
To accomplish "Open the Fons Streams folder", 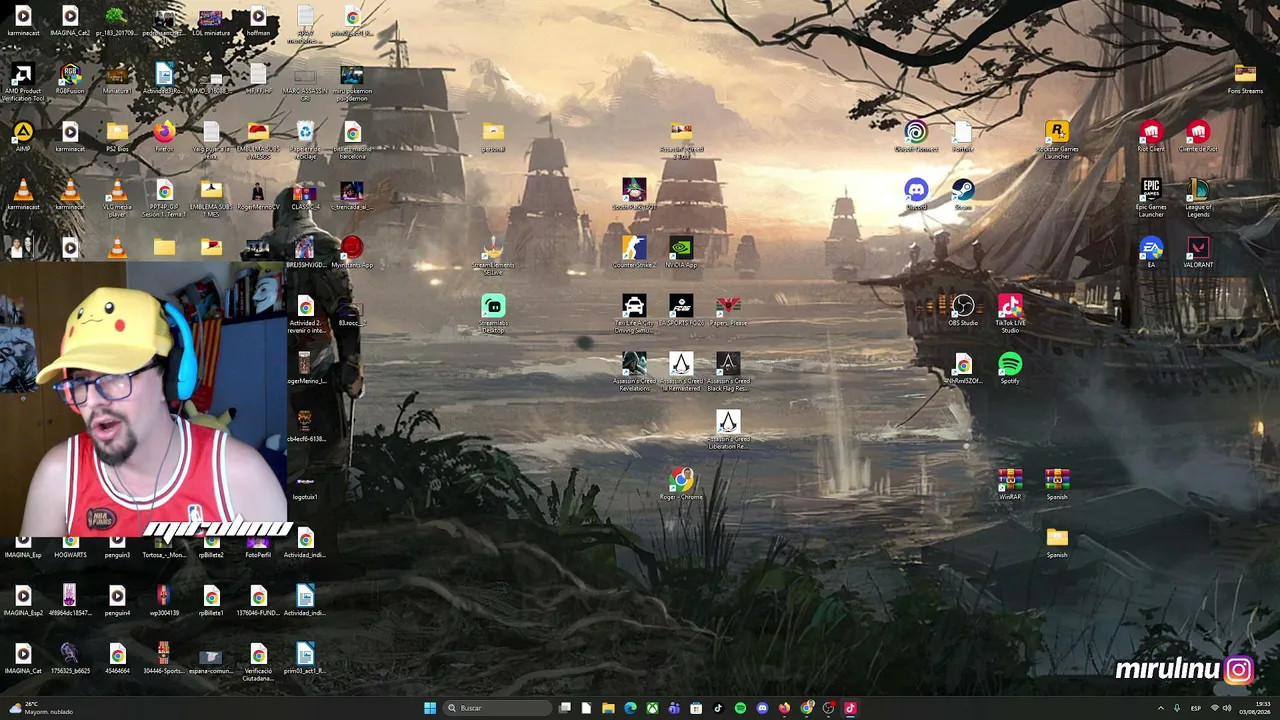I will [x=1245, y=79].
